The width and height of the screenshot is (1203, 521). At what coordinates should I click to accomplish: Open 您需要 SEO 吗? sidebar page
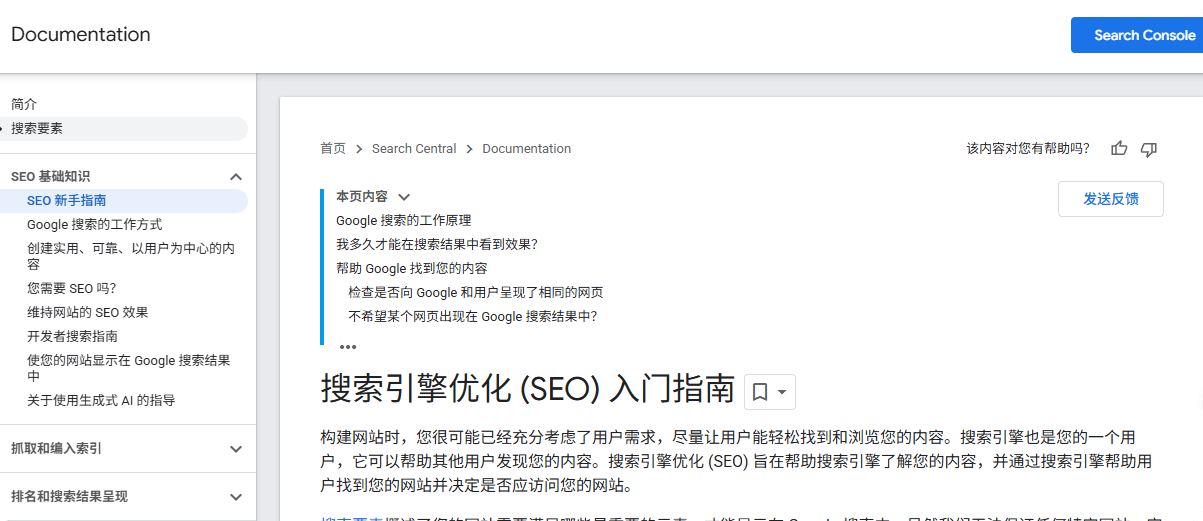tap(71, 288)
